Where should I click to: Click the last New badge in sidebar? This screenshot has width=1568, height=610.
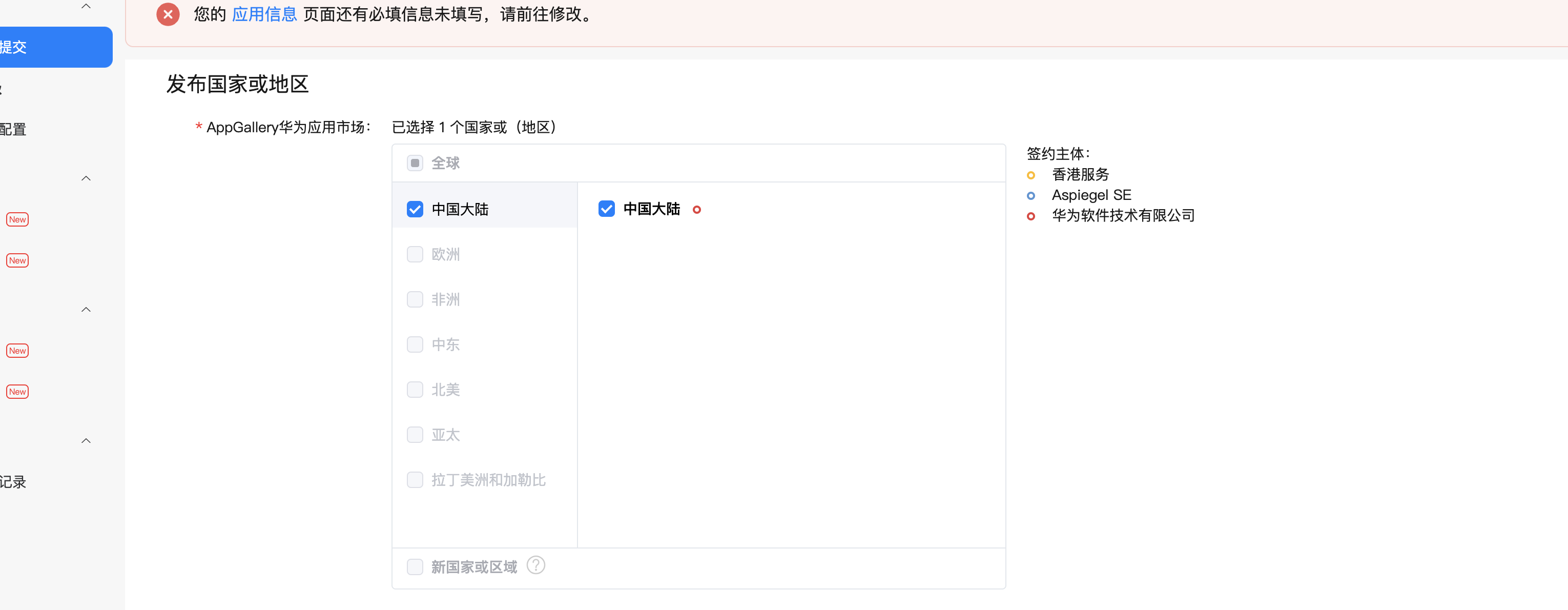17,392
